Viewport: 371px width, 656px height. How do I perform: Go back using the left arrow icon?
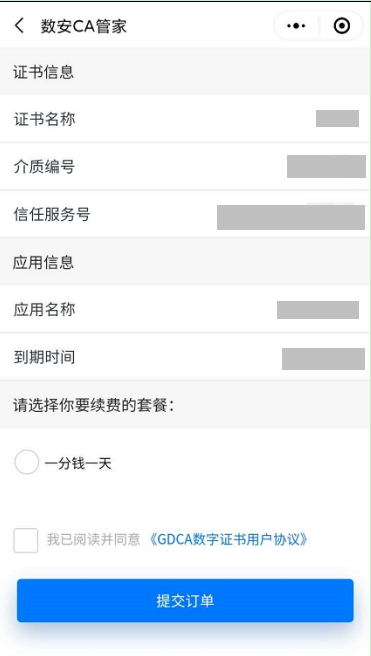pyautogui.click(x=19, y=26)
